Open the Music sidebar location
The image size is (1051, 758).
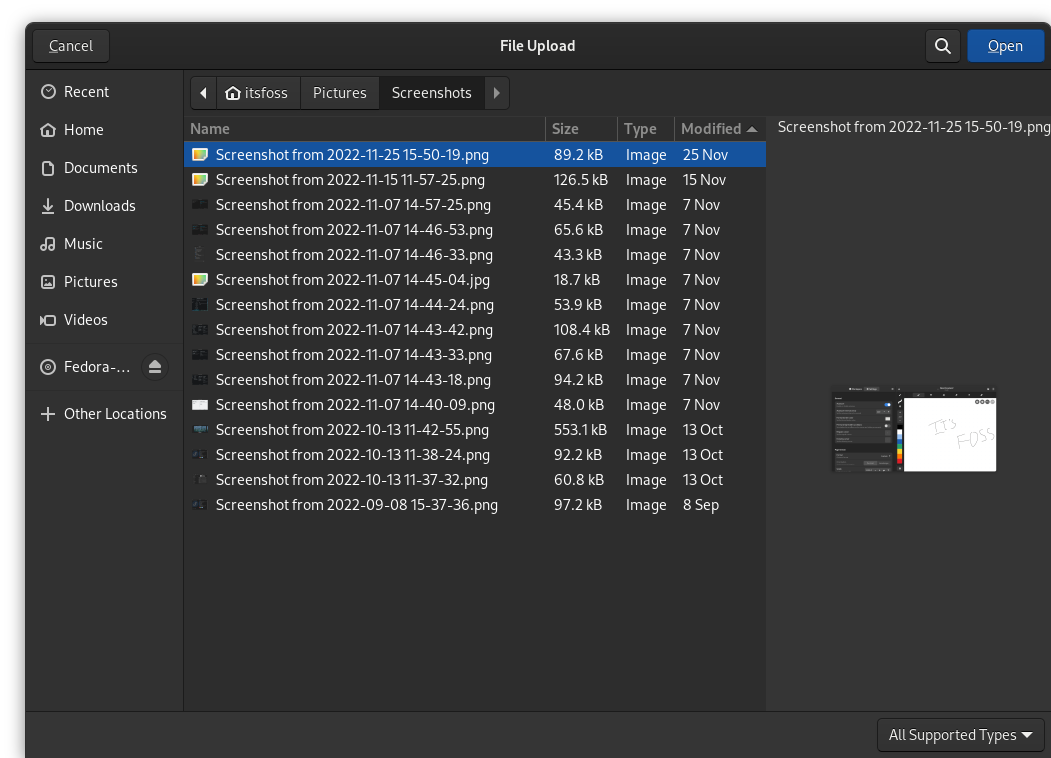(x=84, y=243)
